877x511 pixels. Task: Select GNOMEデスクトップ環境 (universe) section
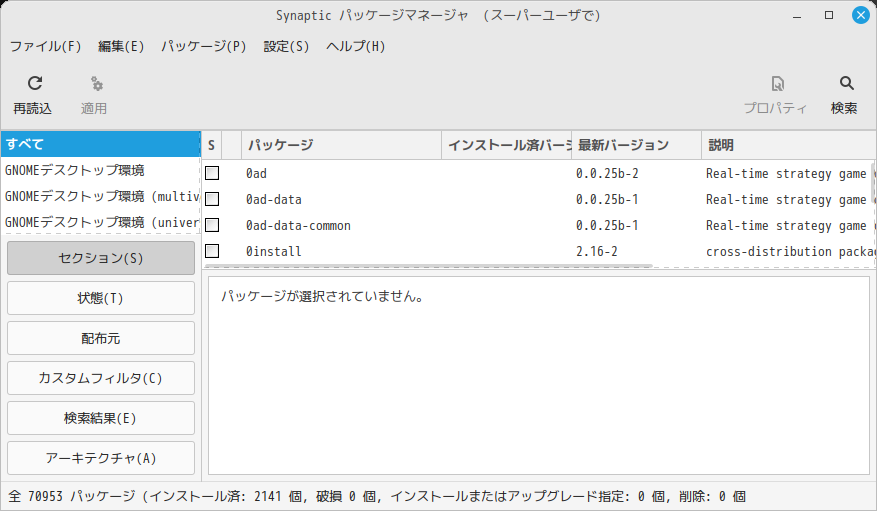[x=101, y=222]
